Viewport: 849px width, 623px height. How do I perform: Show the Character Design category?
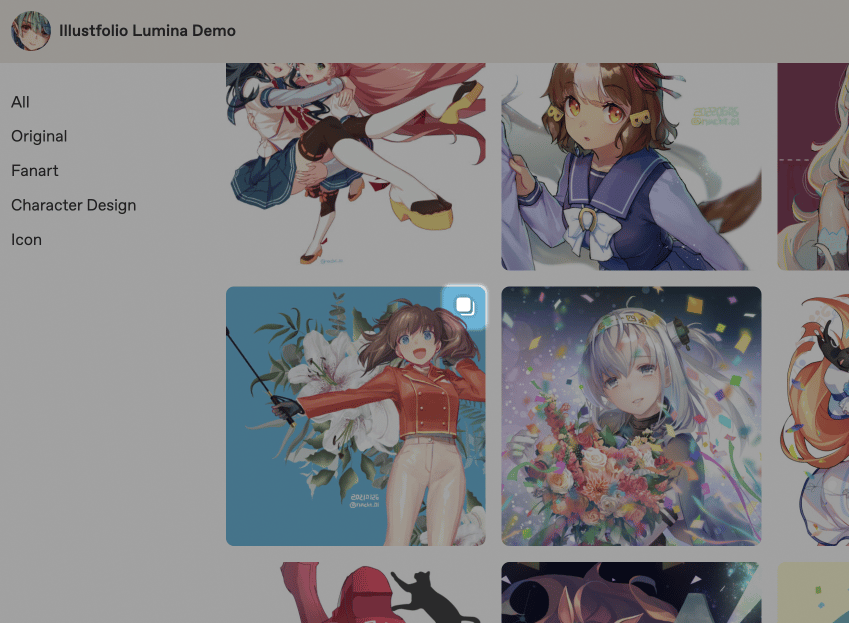pyautogui.click(x=74, y=205)
